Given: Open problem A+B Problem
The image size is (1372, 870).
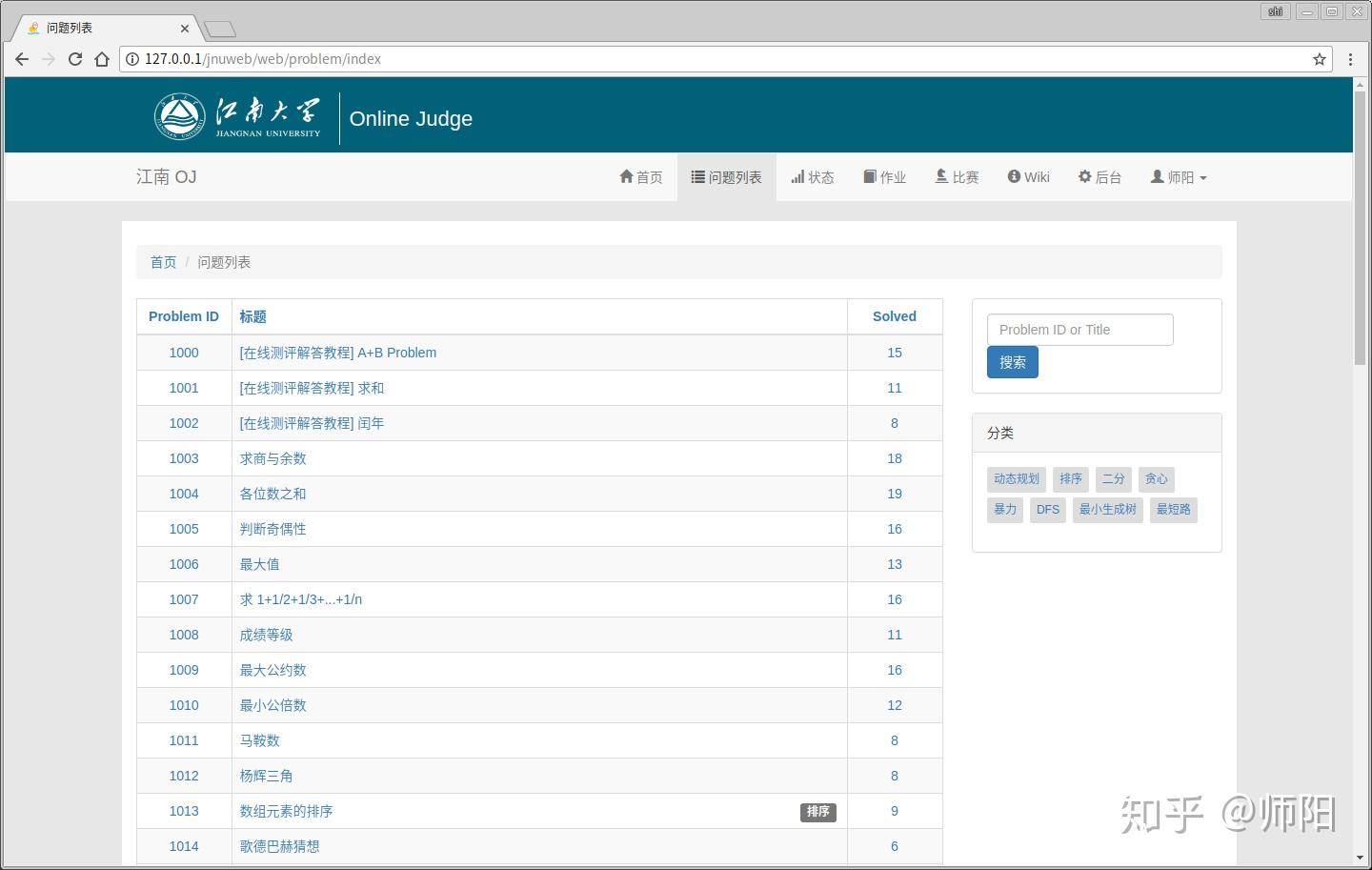Looking at the screenshot, I should (338, 353).
